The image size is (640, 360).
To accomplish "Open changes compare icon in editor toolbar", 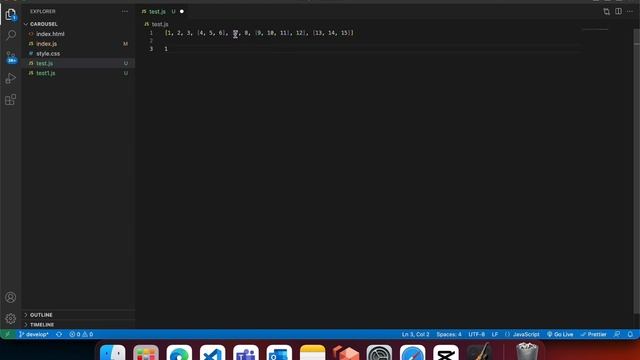I will tap(607, 11).
